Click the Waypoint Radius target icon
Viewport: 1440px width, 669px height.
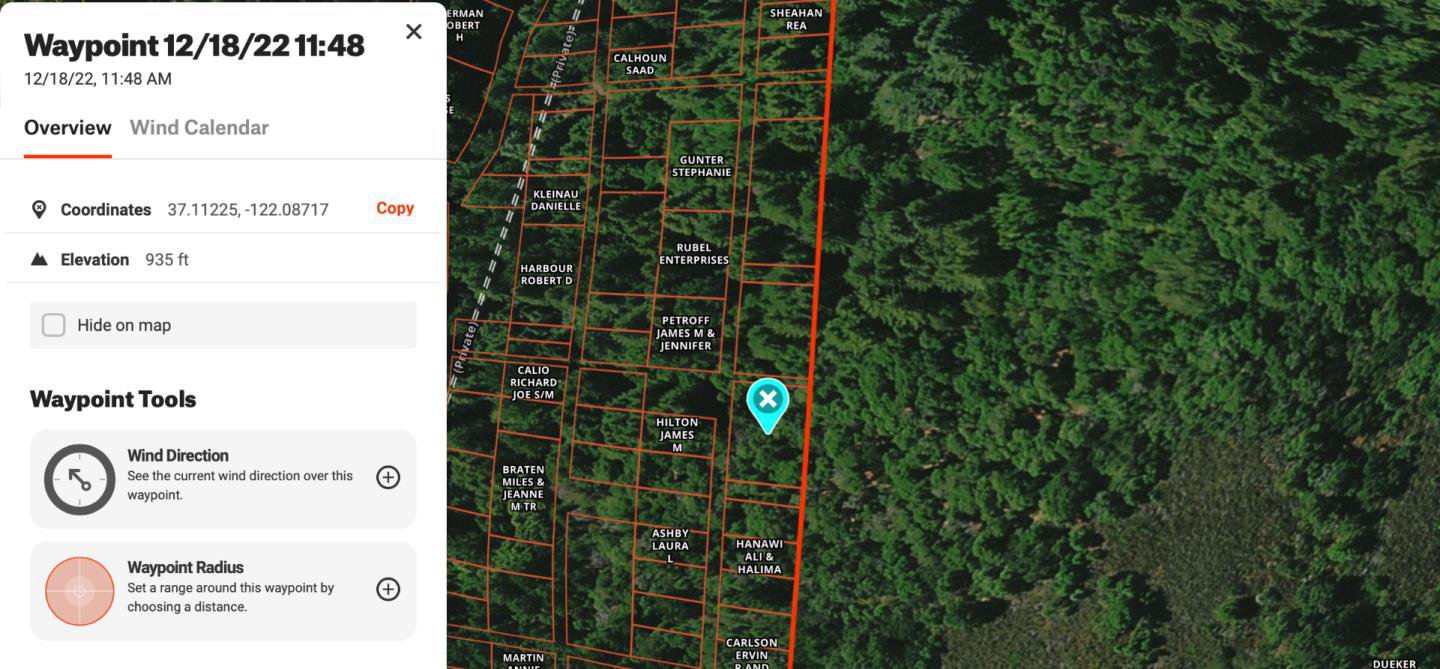tap(80, 591)
